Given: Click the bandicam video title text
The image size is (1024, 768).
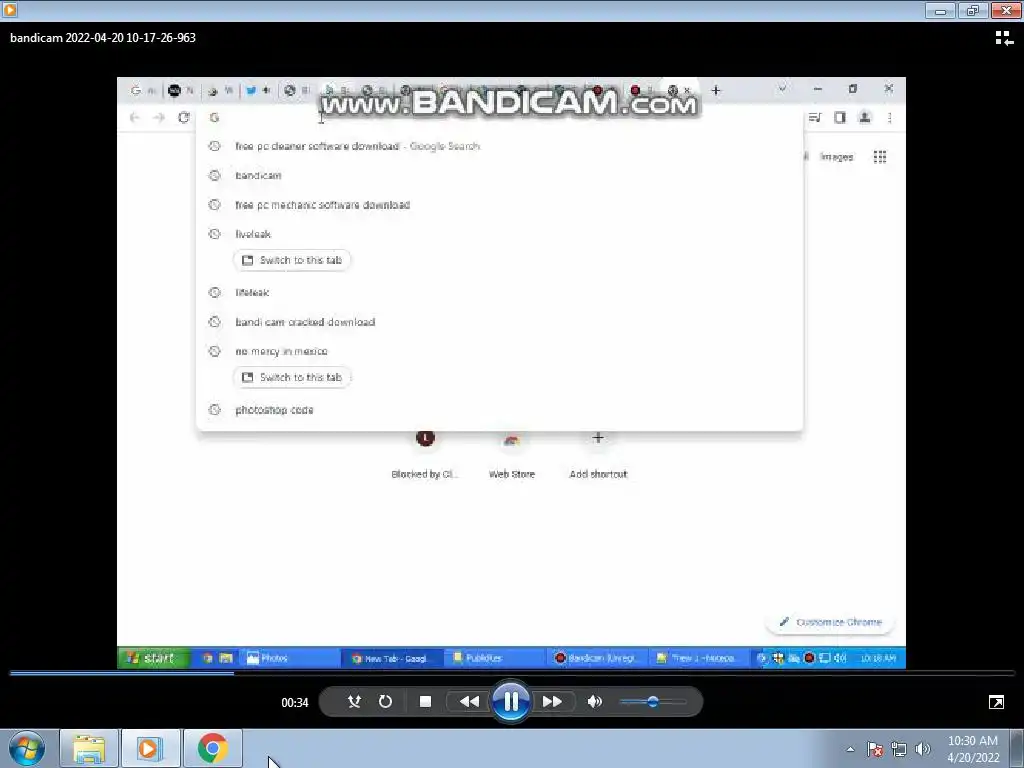Looking at the screenshot, I should click(x=103, y=38).
